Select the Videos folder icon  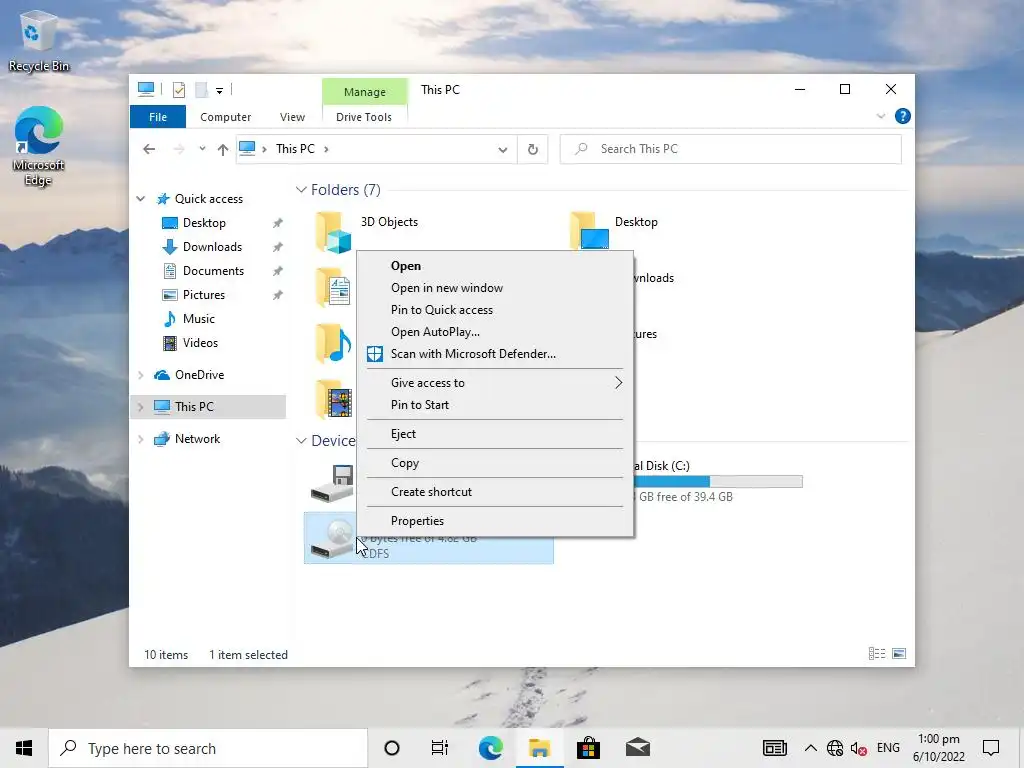334,400
